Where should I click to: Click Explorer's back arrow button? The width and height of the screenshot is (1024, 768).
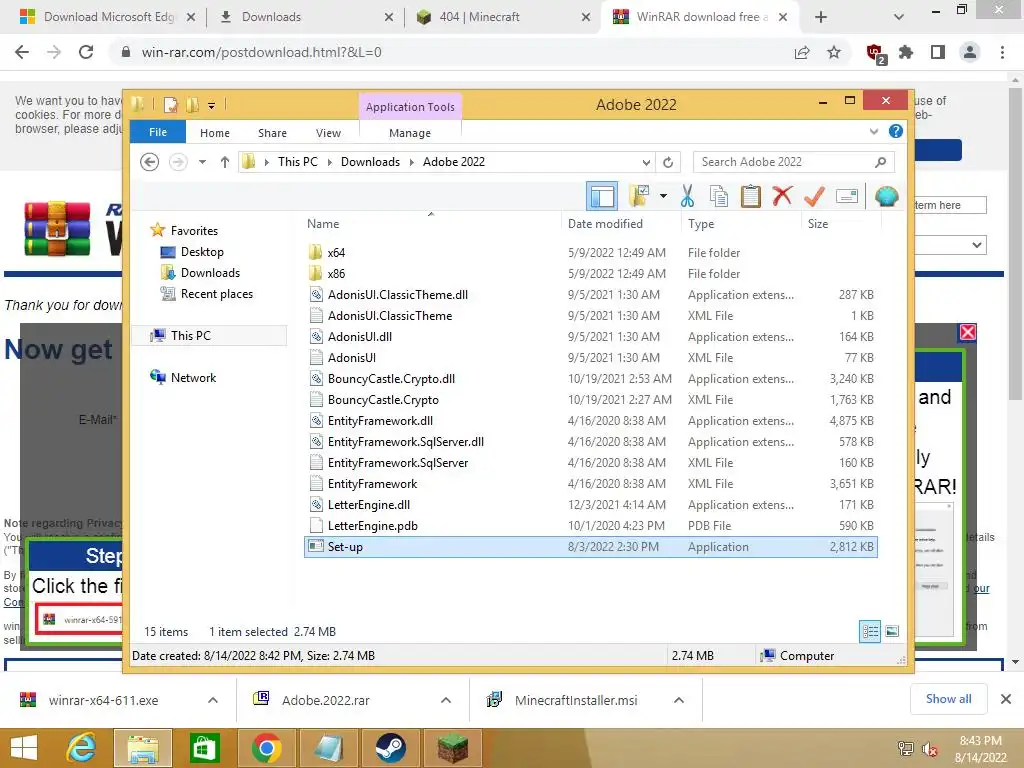point(150,162)
